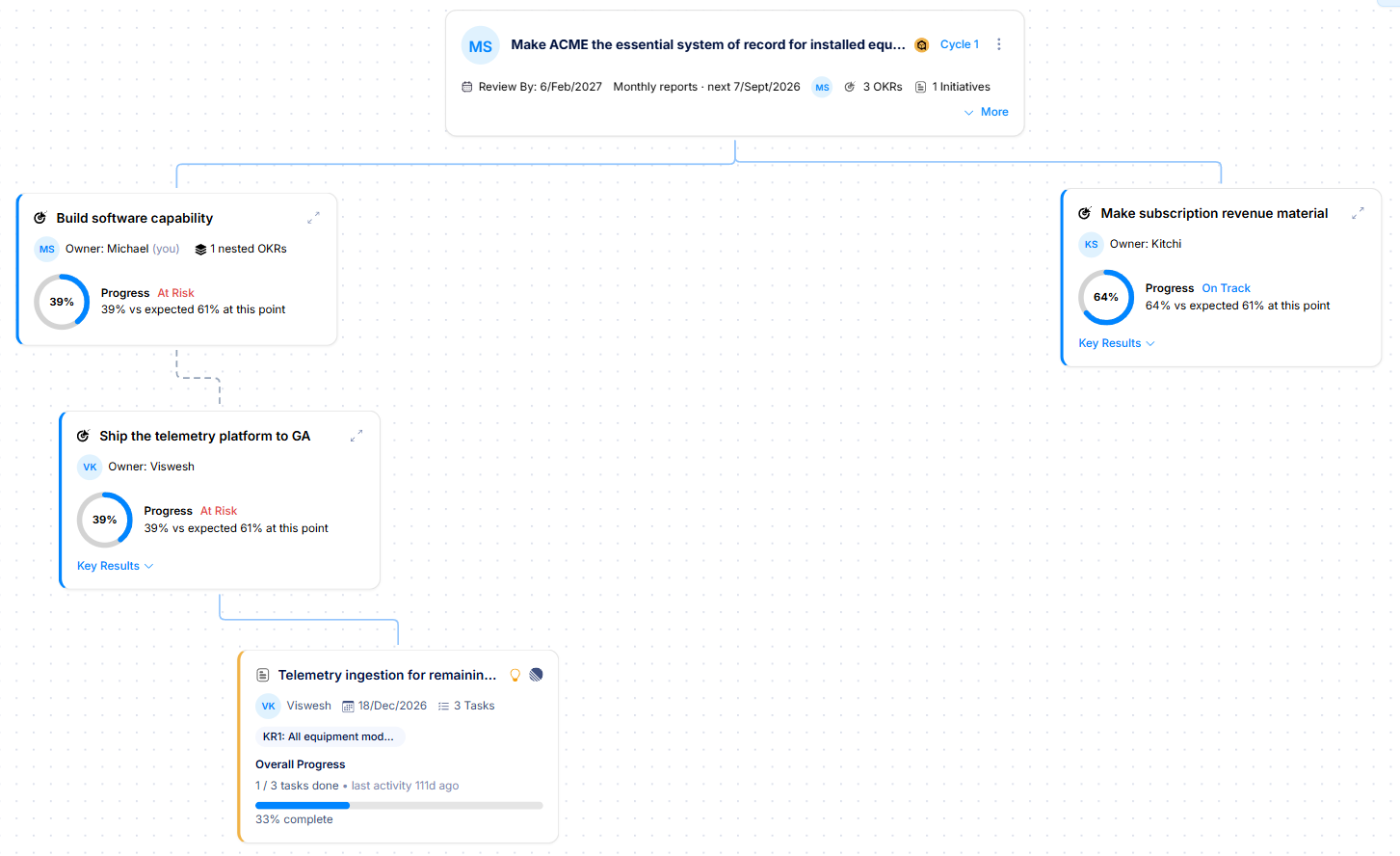Expand More details on the ACME objective card
The height and width of the screenshot is (856, 1400).
point(987,112)
